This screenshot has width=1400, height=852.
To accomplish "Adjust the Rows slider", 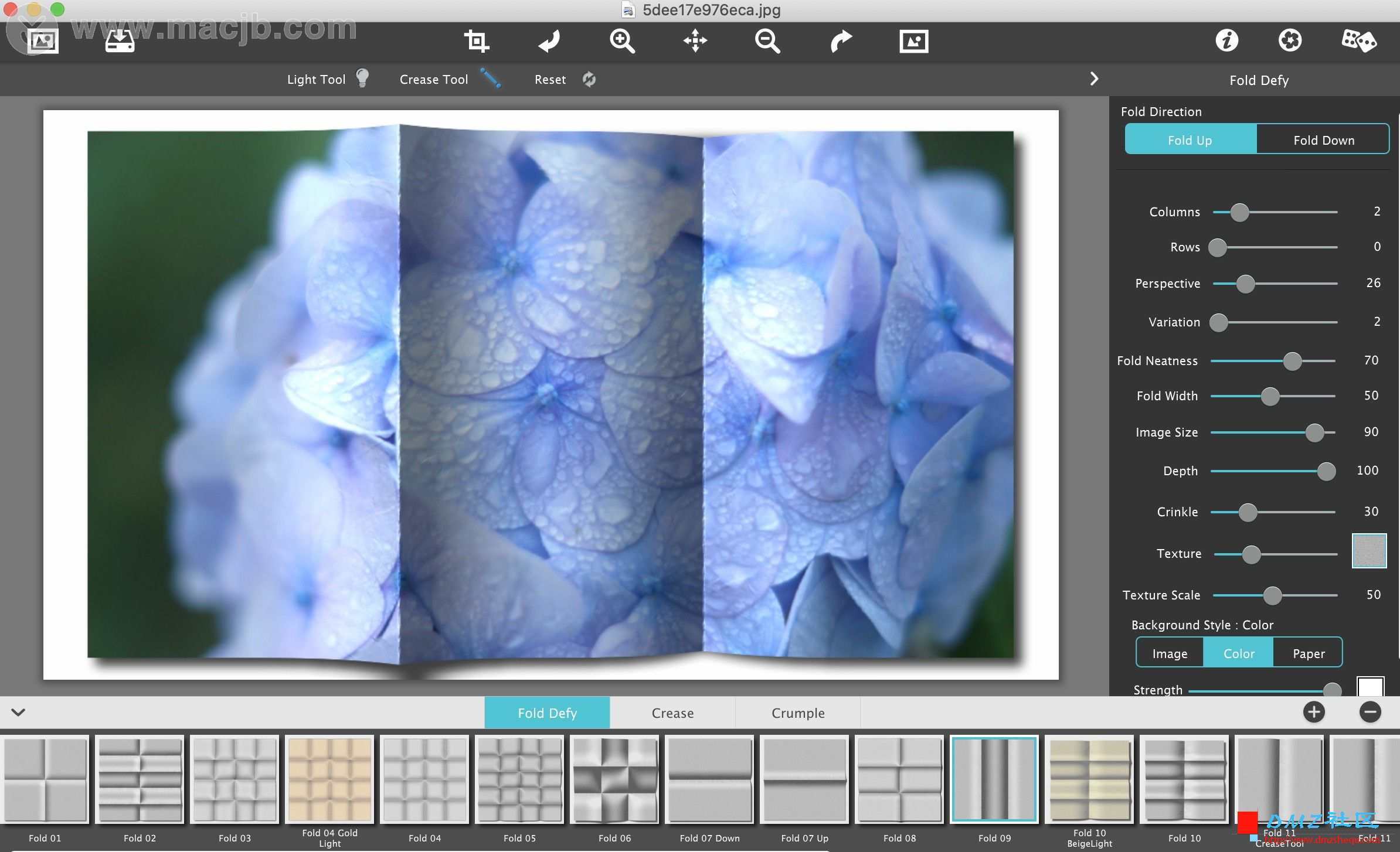I will (1275, 247).
